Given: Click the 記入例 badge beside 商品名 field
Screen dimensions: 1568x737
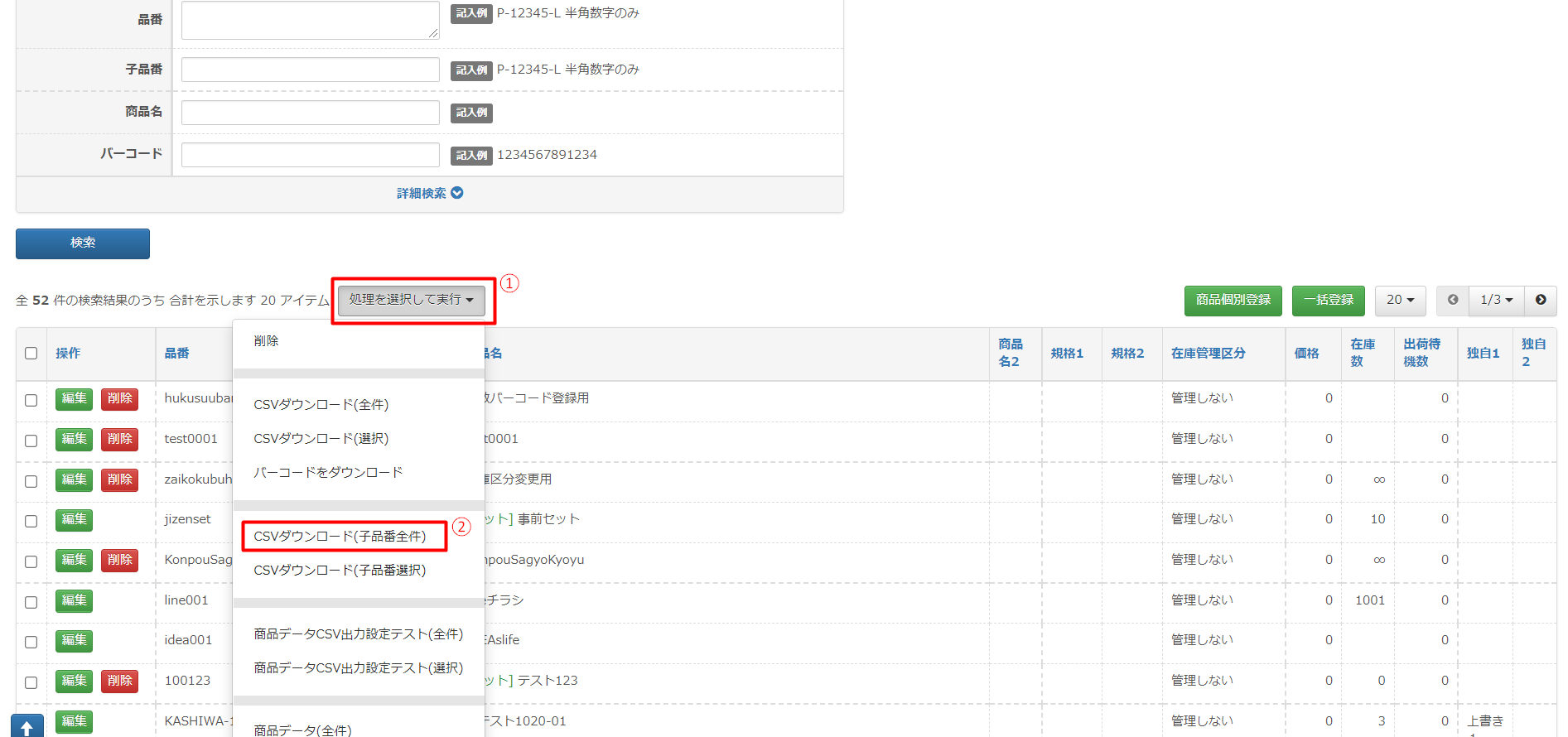Looking at the screenshot, I should (471, 113).
